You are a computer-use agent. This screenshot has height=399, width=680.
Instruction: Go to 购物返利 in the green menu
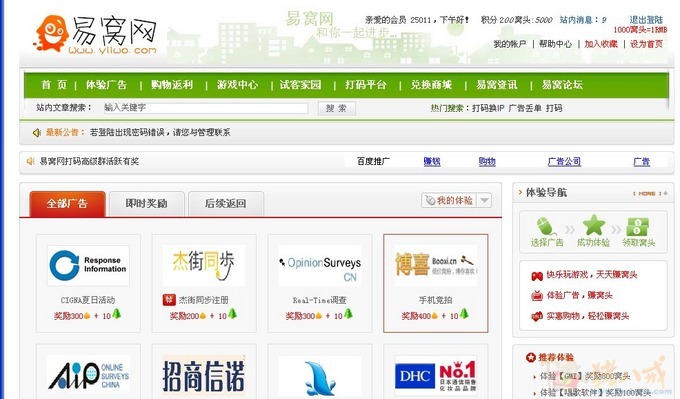pos(172,85)
